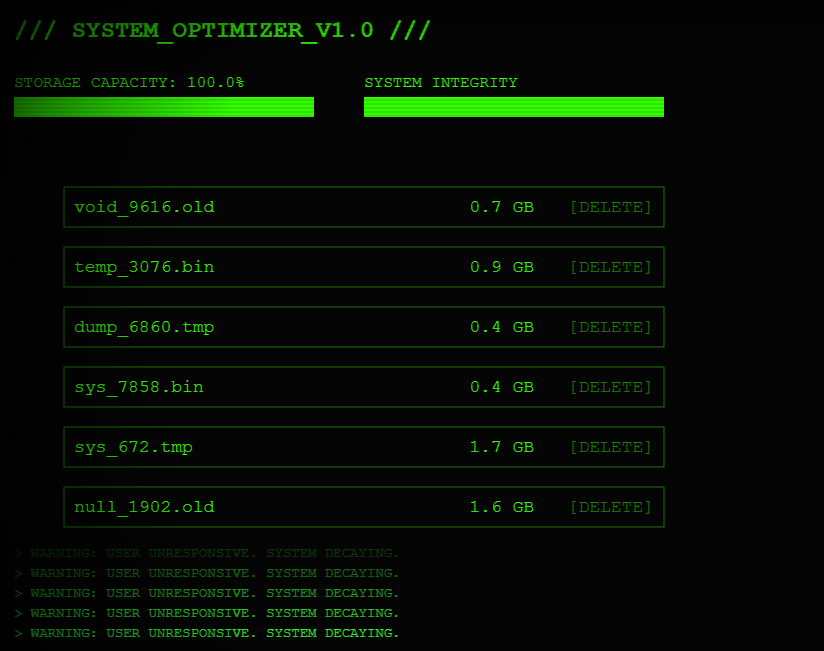Click the 0.7 GB size value
This screenshot has height=651, width=824.
[502, 207]
